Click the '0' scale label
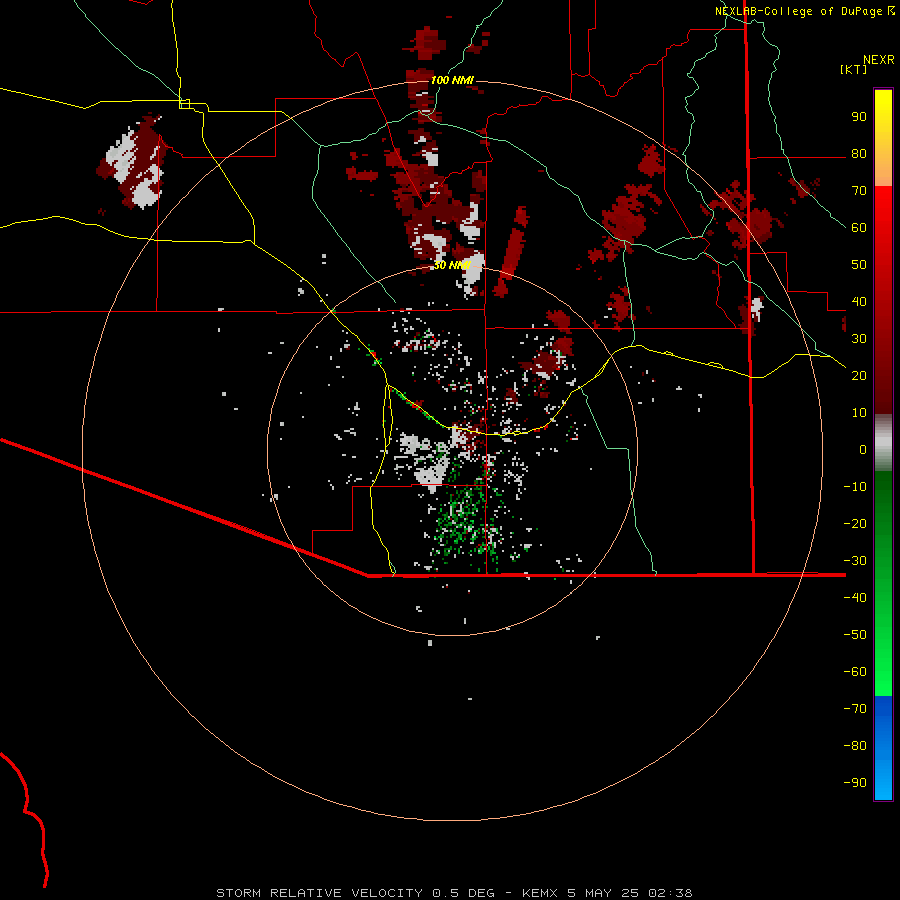 pyautogui.click(x=863, y=450)
